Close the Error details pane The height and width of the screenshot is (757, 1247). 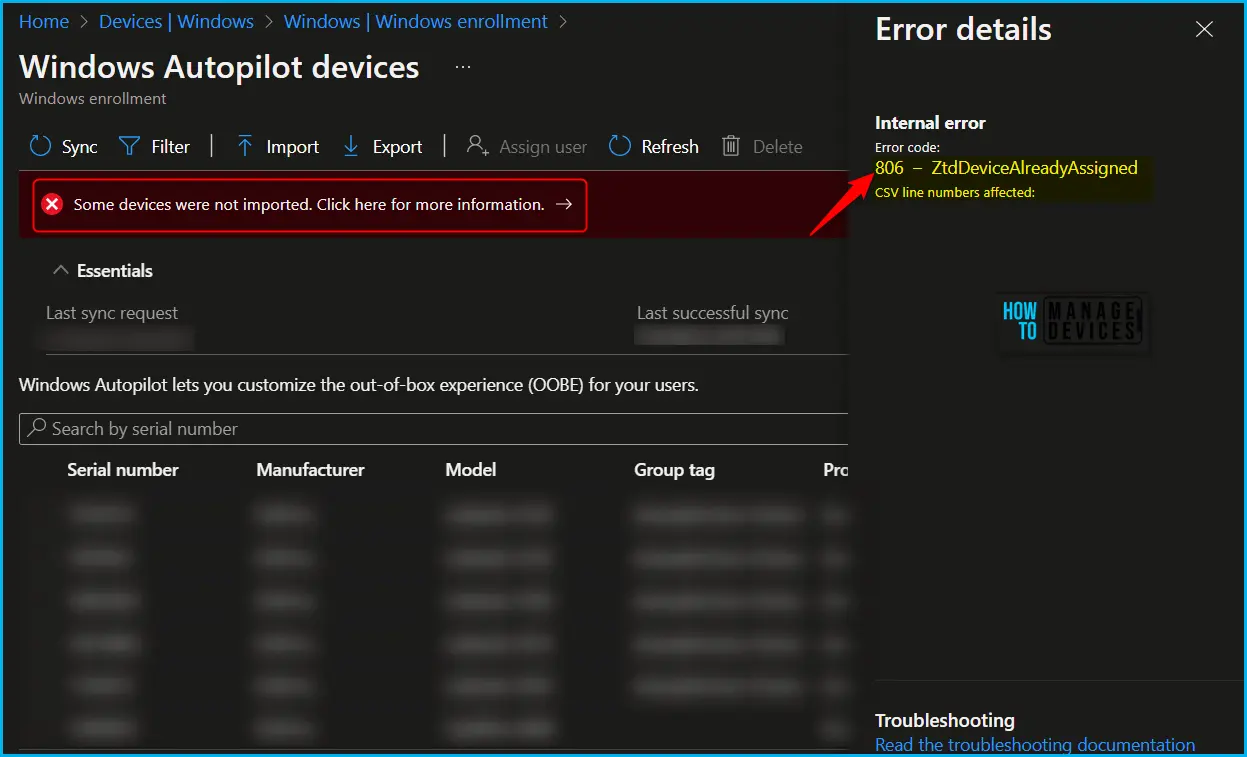(x=1204, y=29)
